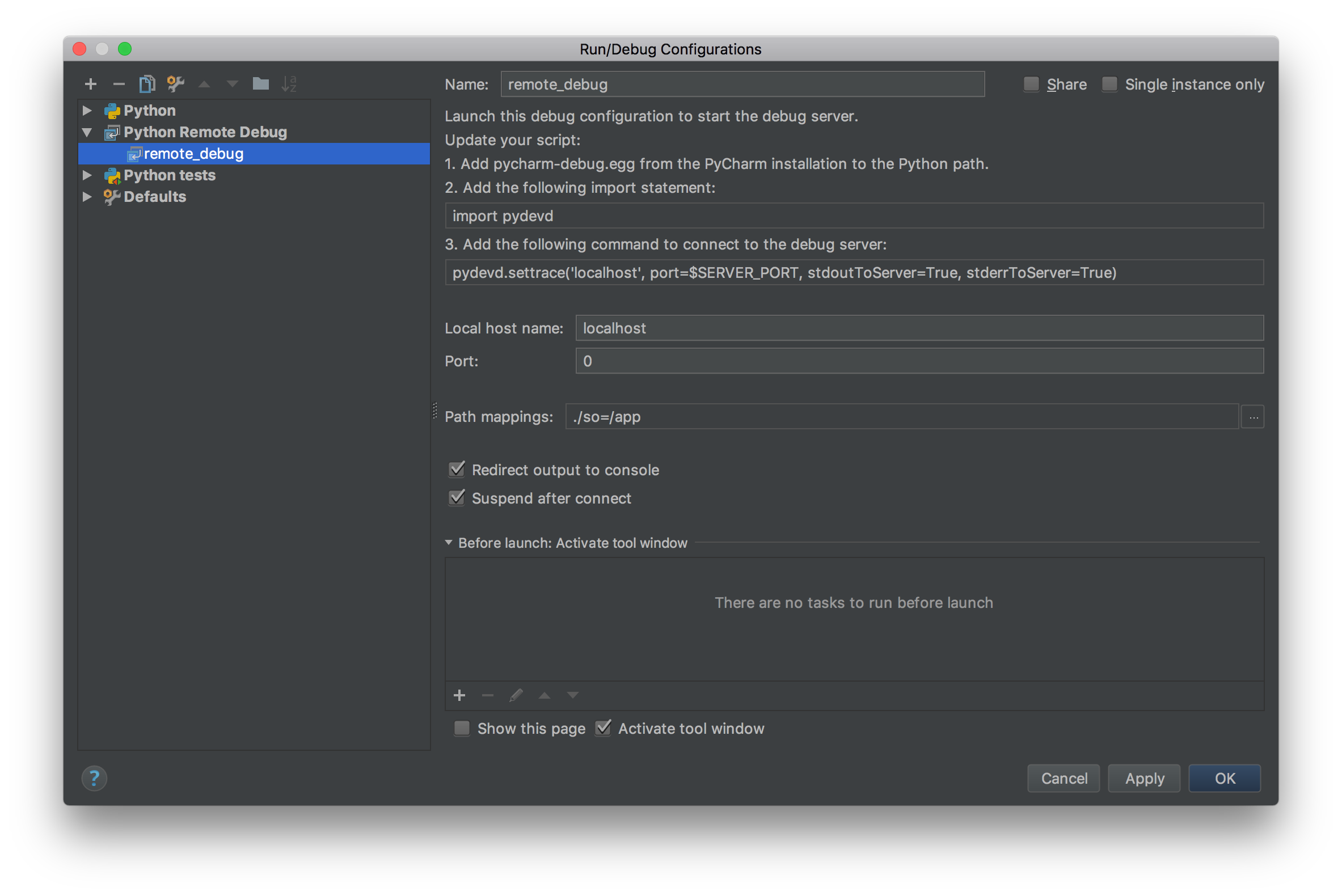The image size is (1342, 896).
Task: Toggle Redirect output to console
Action: pos(457,468)
